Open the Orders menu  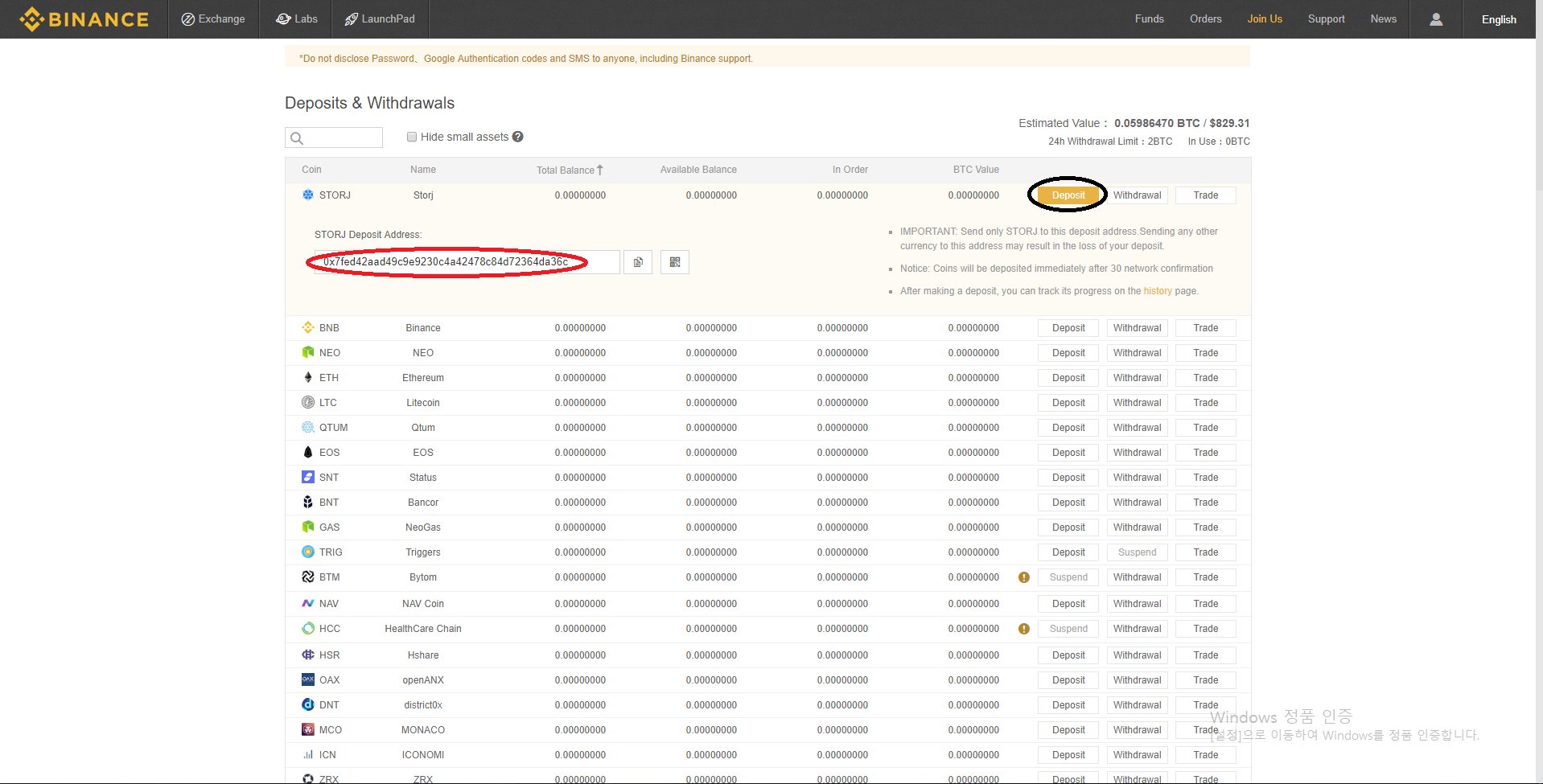[x=1205, y=19]
